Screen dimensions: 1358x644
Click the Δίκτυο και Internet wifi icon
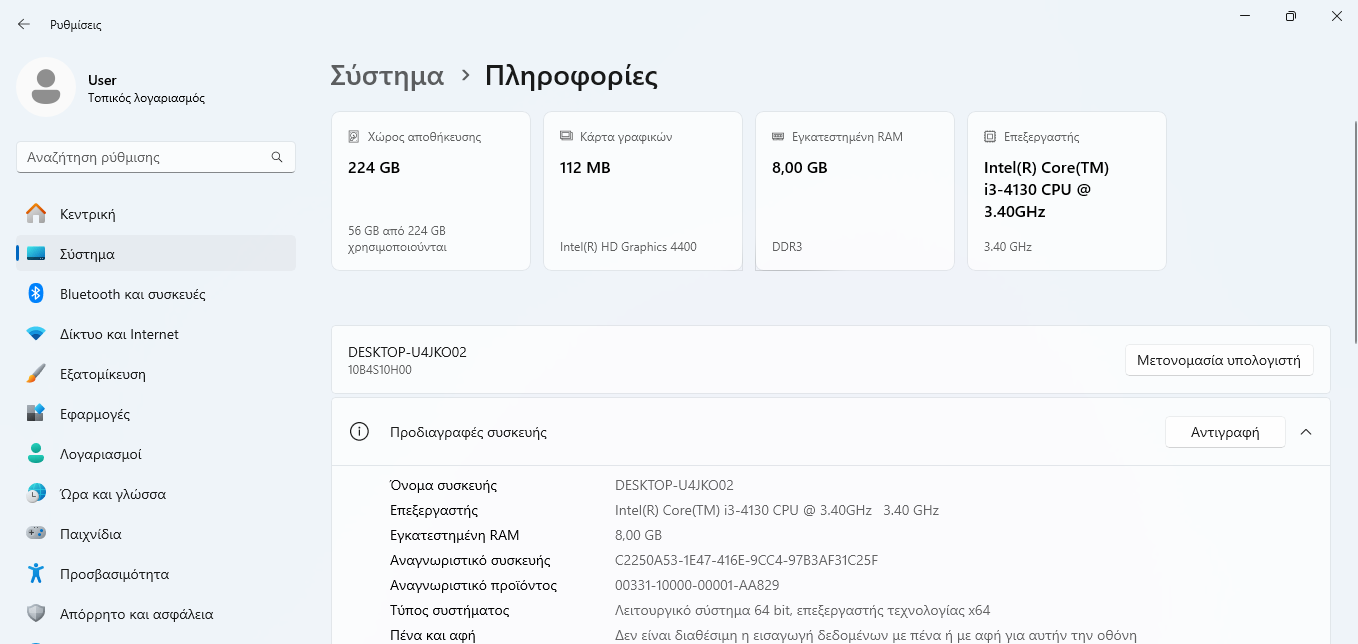(x=36, y=334)
